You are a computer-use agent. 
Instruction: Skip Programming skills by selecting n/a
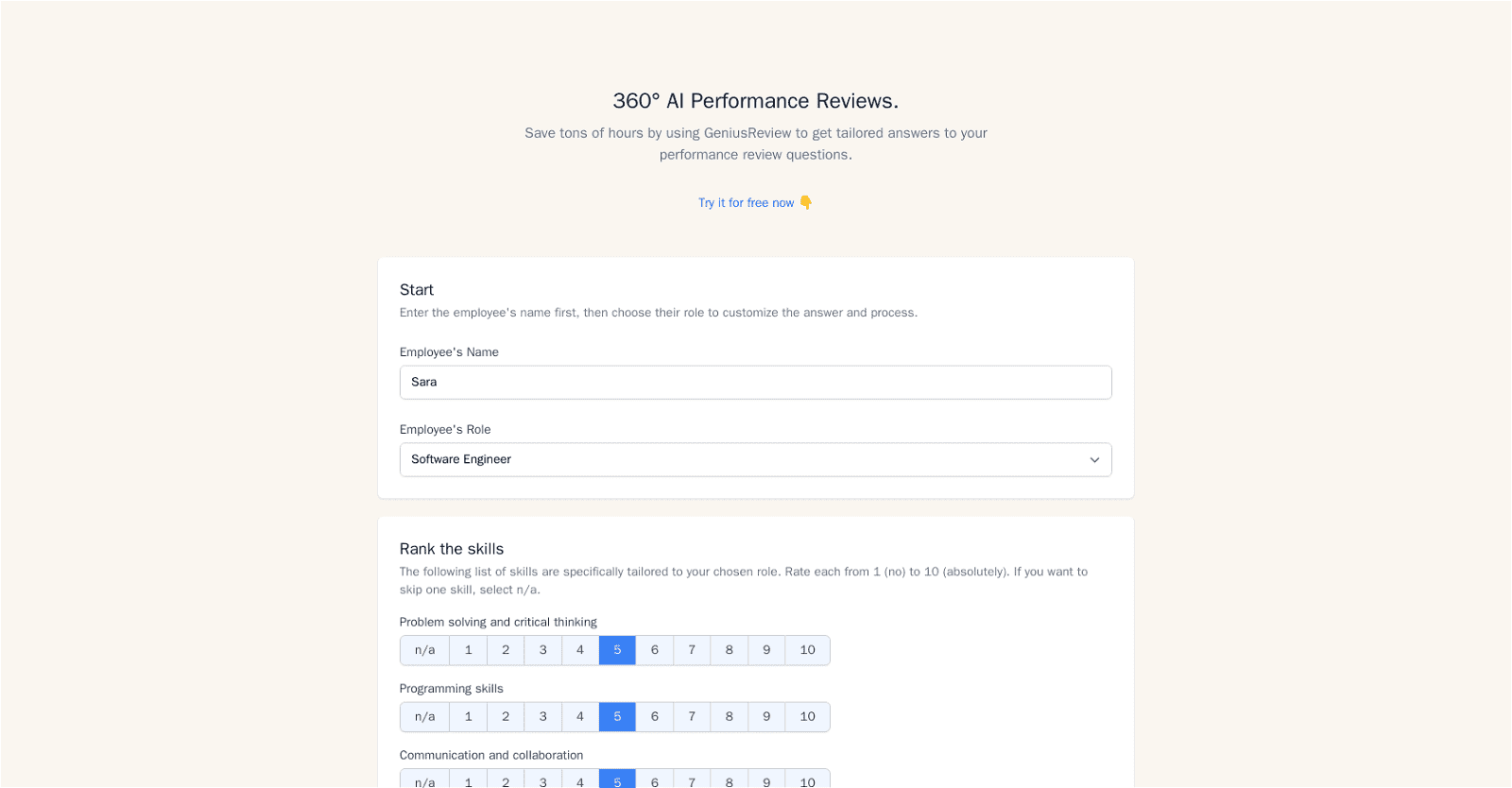(x=424, y=716)
